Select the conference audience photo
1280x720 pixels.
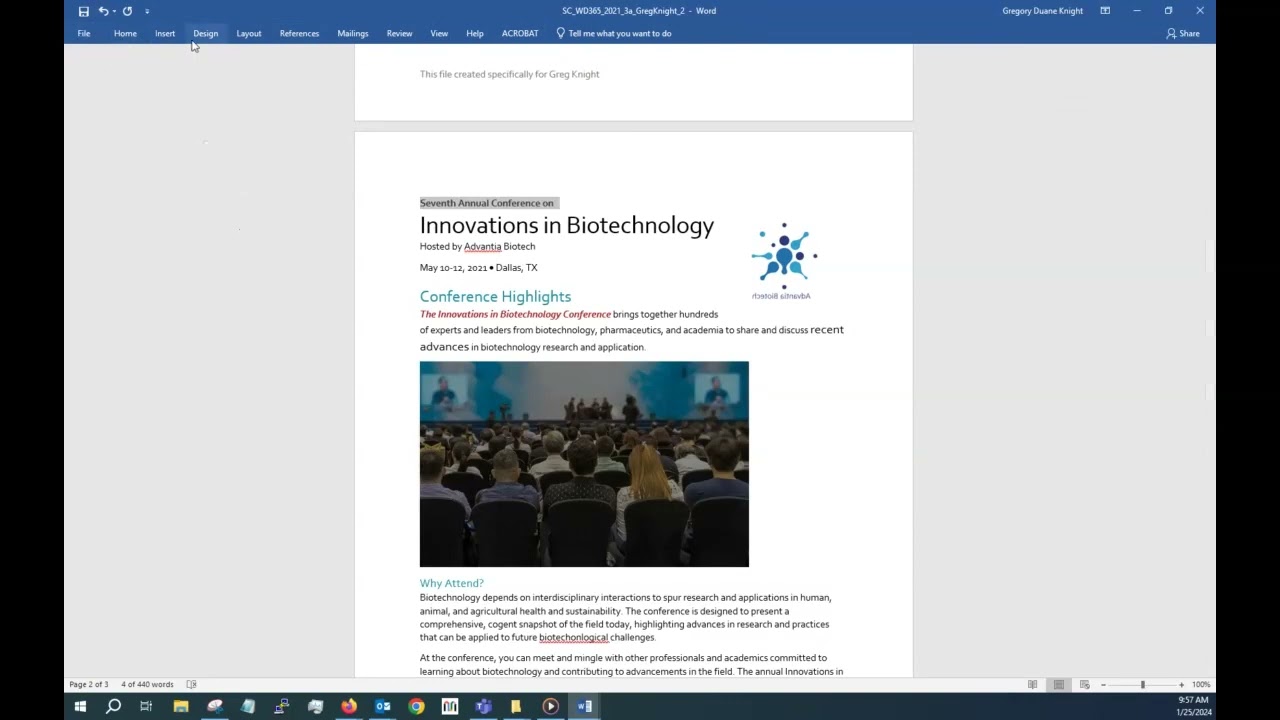point(584,464)
